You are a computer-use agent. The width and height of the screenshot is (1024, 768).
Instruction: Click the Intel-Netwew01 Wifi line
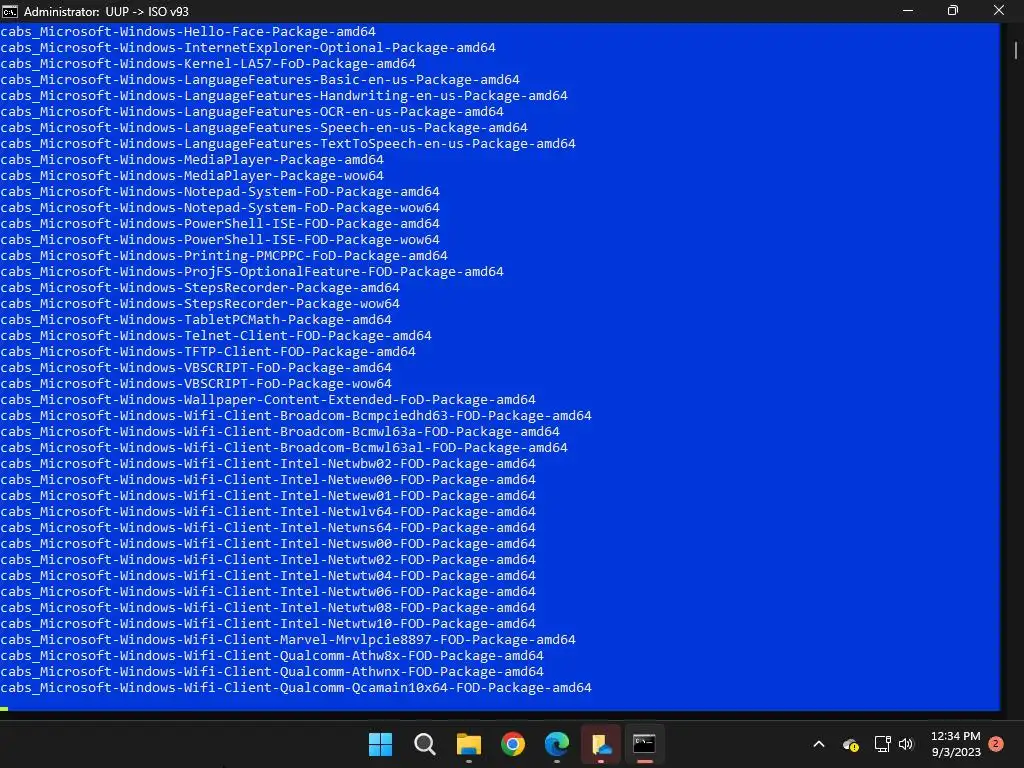click(268, 496)
